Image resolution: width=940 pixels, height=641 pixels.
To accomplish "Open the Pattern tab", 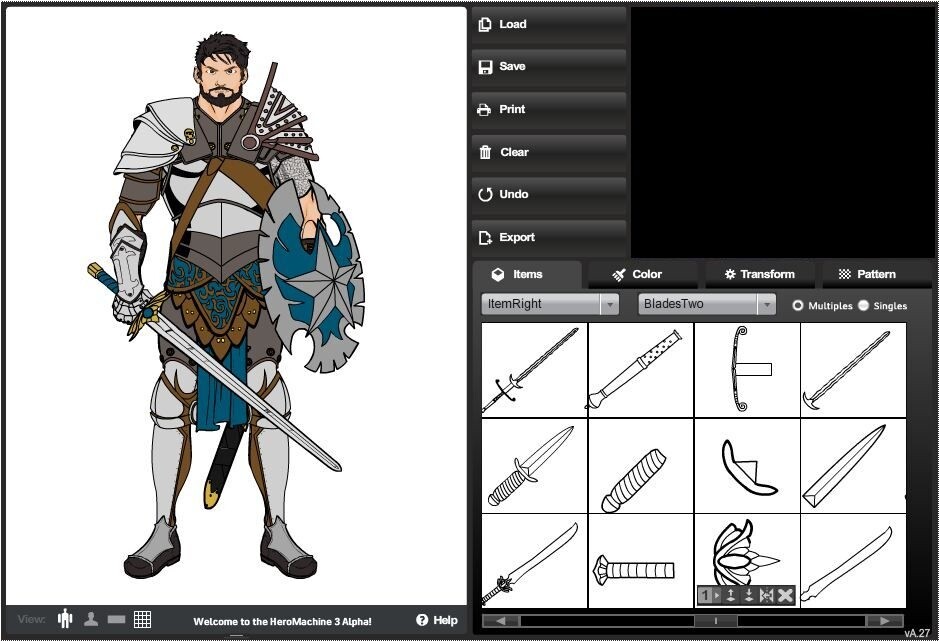I will [867, 274].
